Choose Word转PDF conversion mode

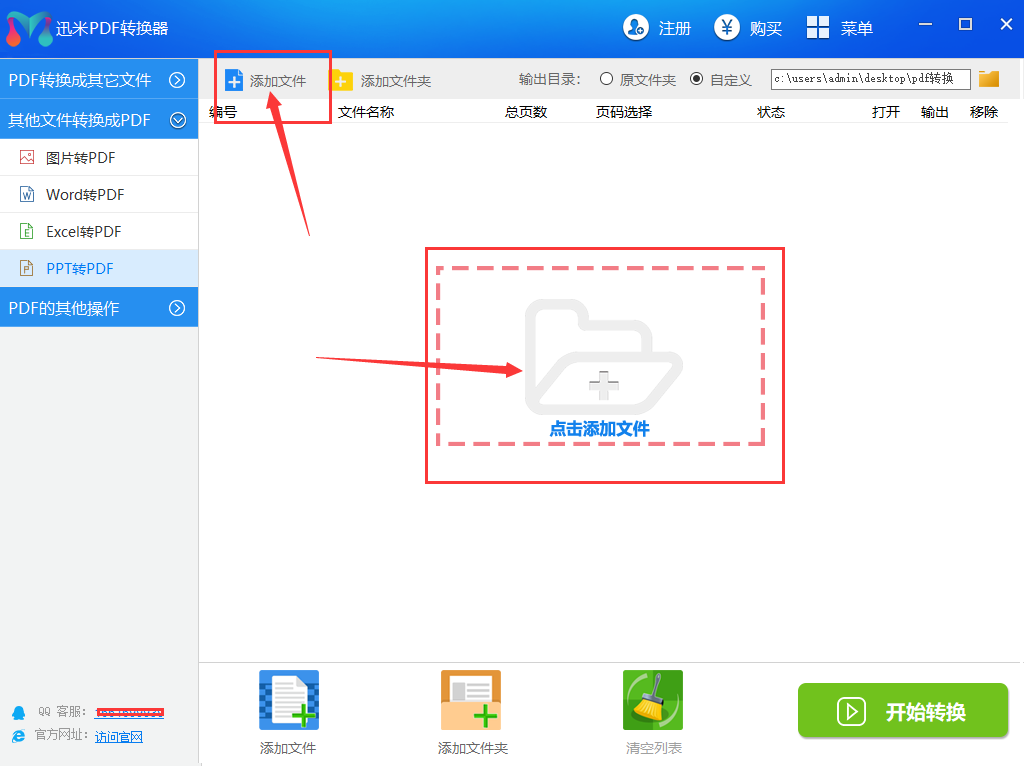(x=85, y=194)
